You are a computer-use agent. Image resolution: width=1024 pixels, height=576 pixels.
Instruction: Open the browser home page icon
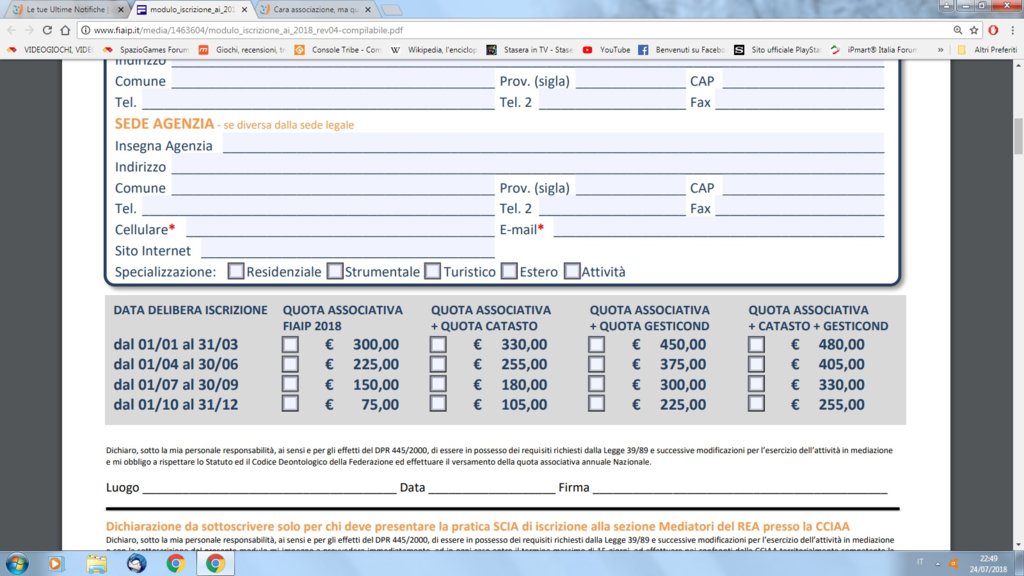(x=65, y=30)
